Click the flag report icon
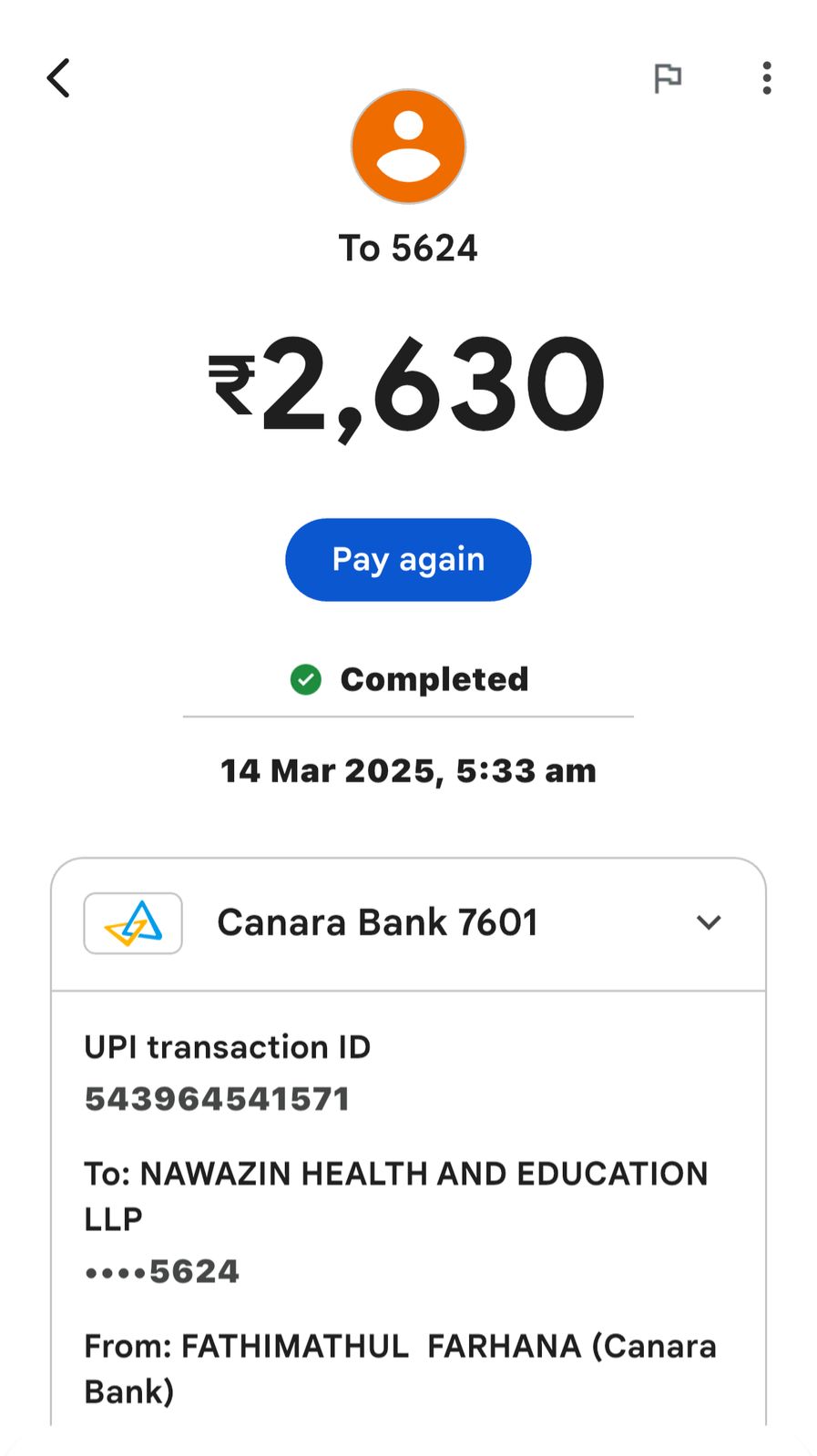The image size is (817, 1456). click(x=668, y=78)
